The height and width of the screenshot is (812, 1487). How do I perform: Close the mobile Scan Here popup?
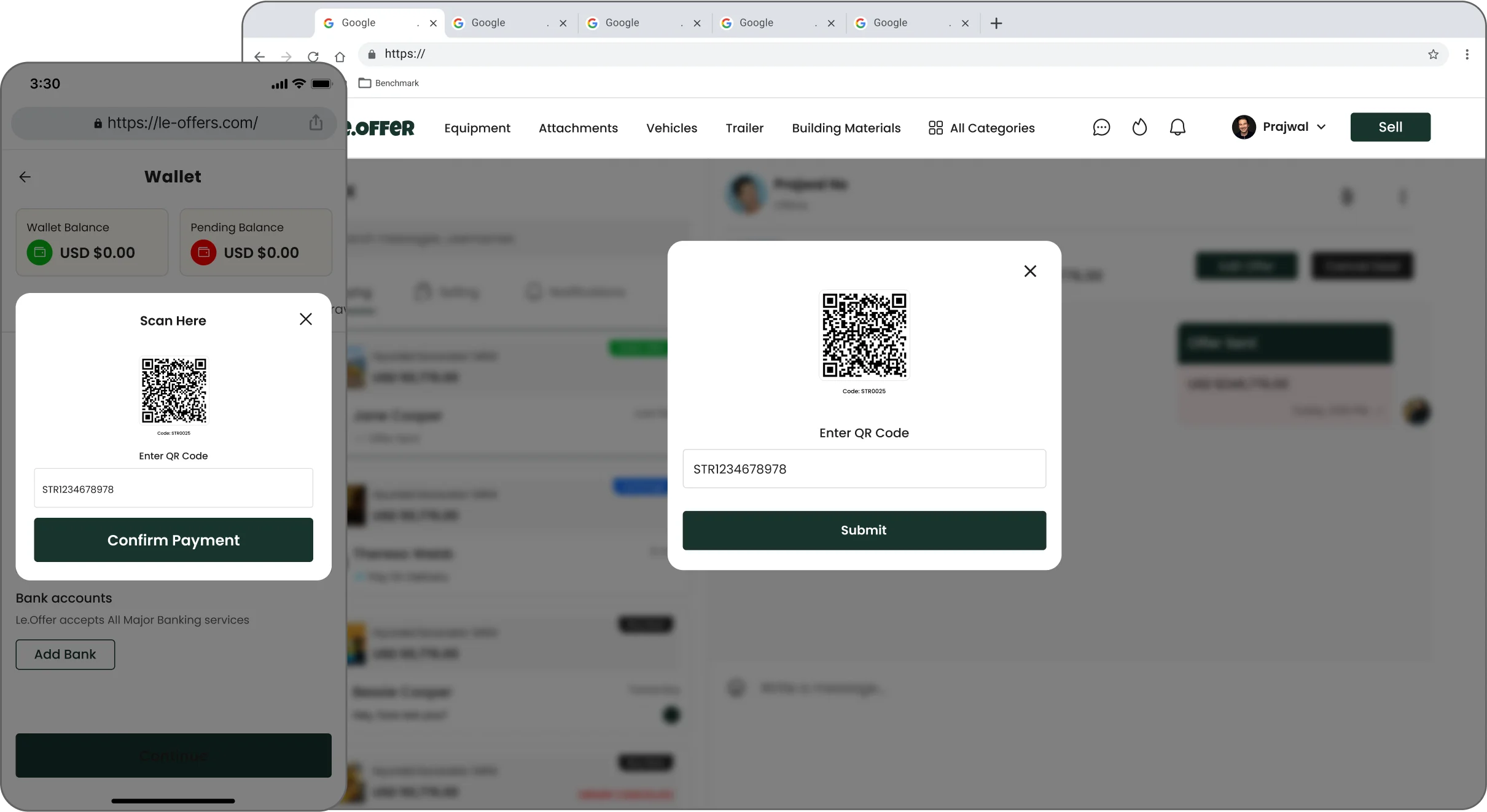tap(306, 319)
